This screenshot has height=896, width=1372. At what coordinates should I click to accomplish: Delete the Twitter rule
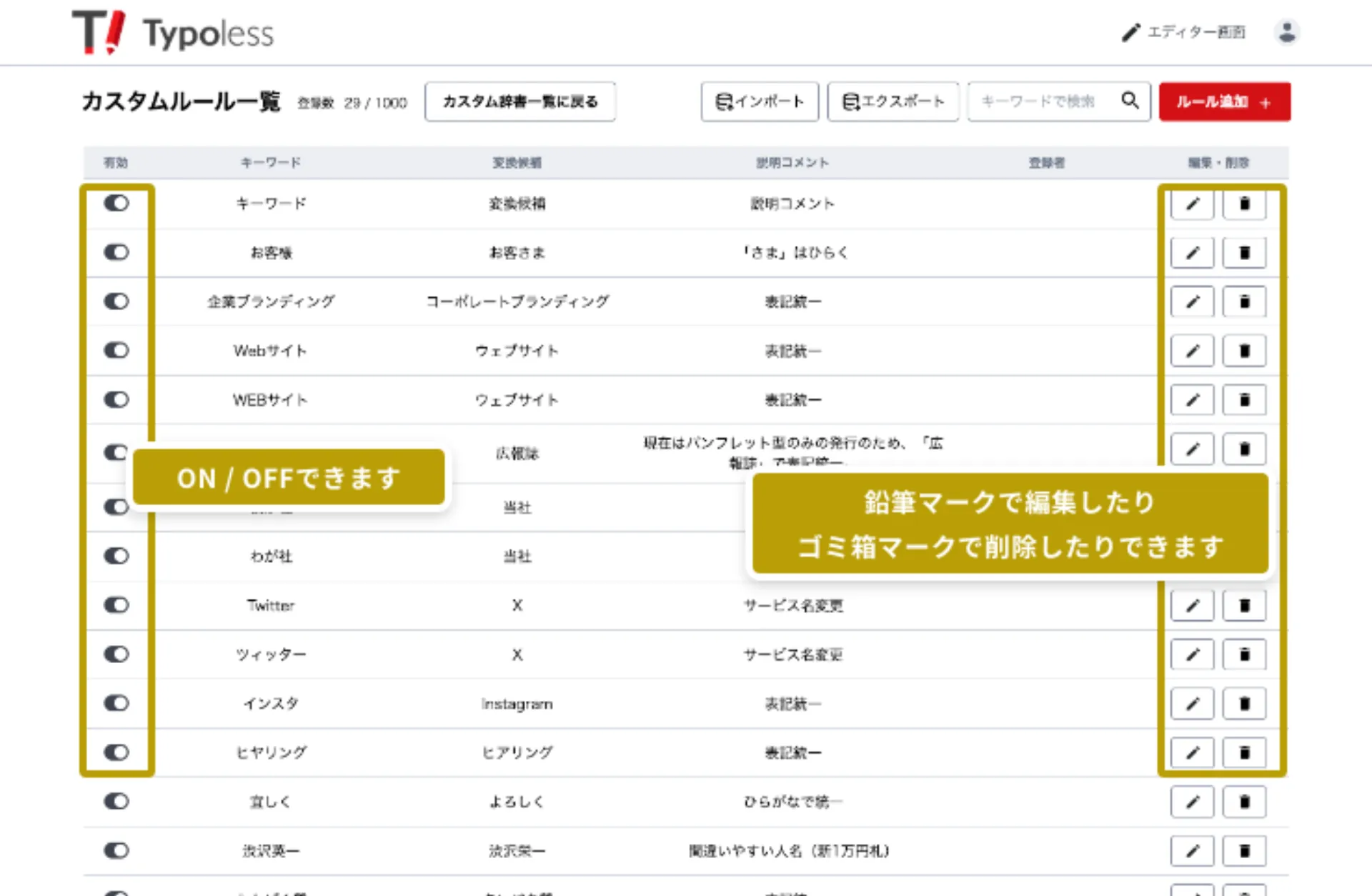tap(1244, 606)
